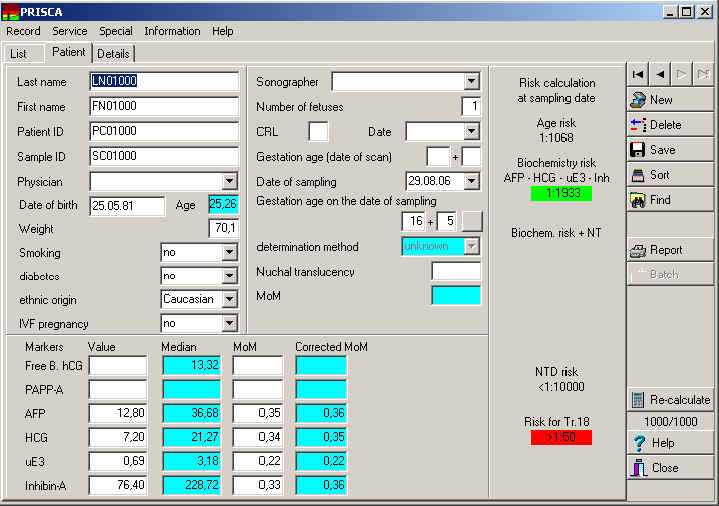
Task: Click the Weight field
Action: [x=223, y=228]
